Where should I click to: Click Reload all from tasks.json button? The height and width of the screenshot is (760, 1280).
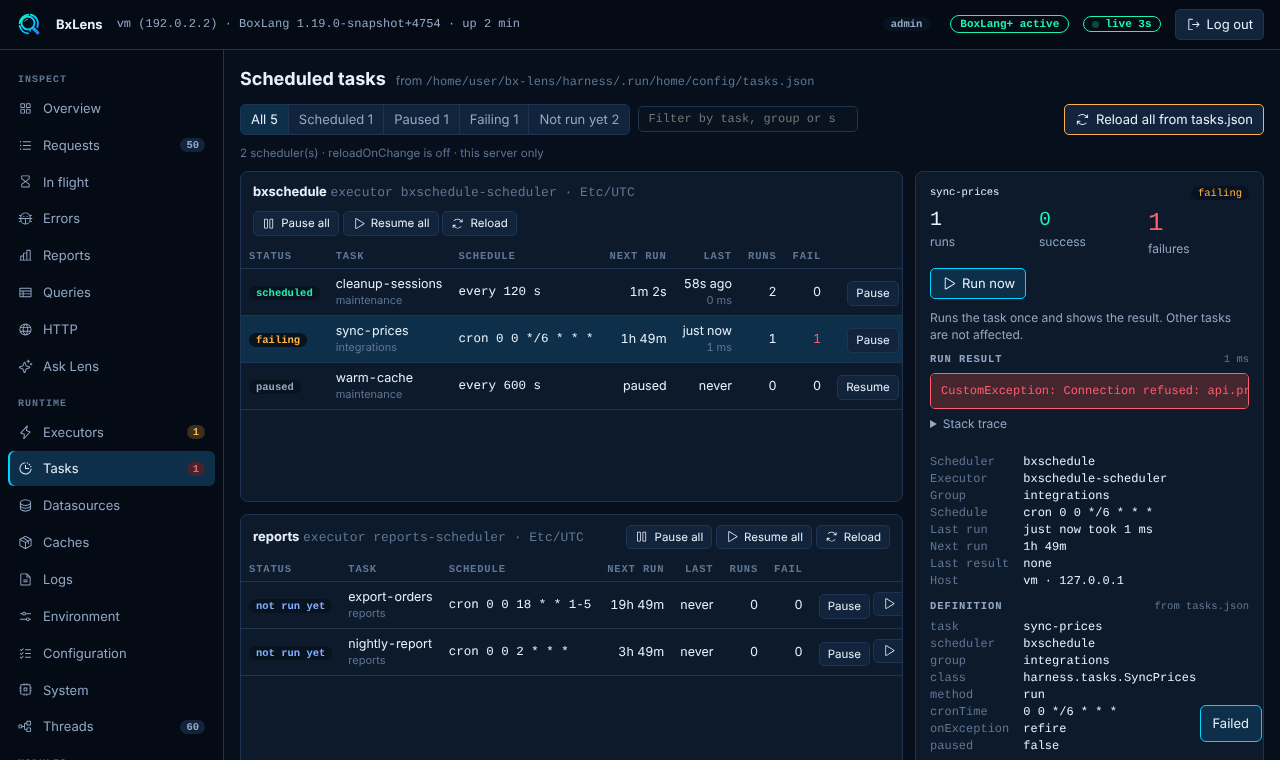1164,119
